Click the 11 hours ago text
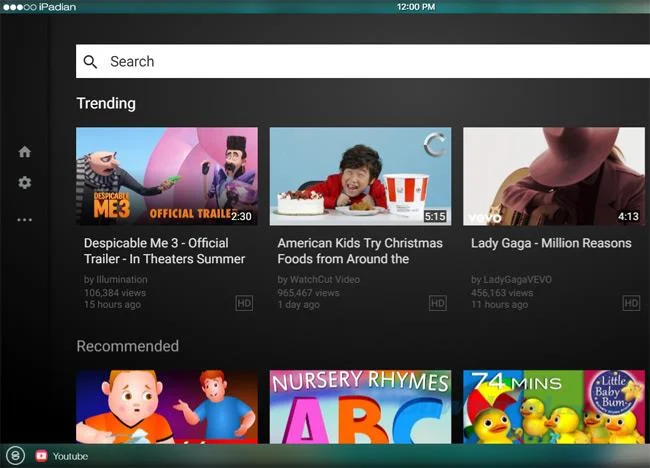Image resolution: width=650 pixels, height=468 pixels. 500,305
